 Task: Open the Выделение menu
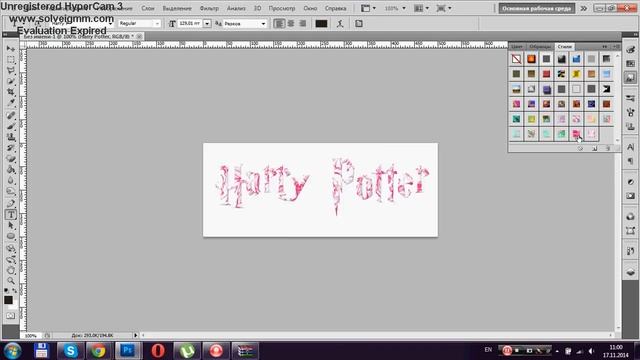[x=177, y=8]
